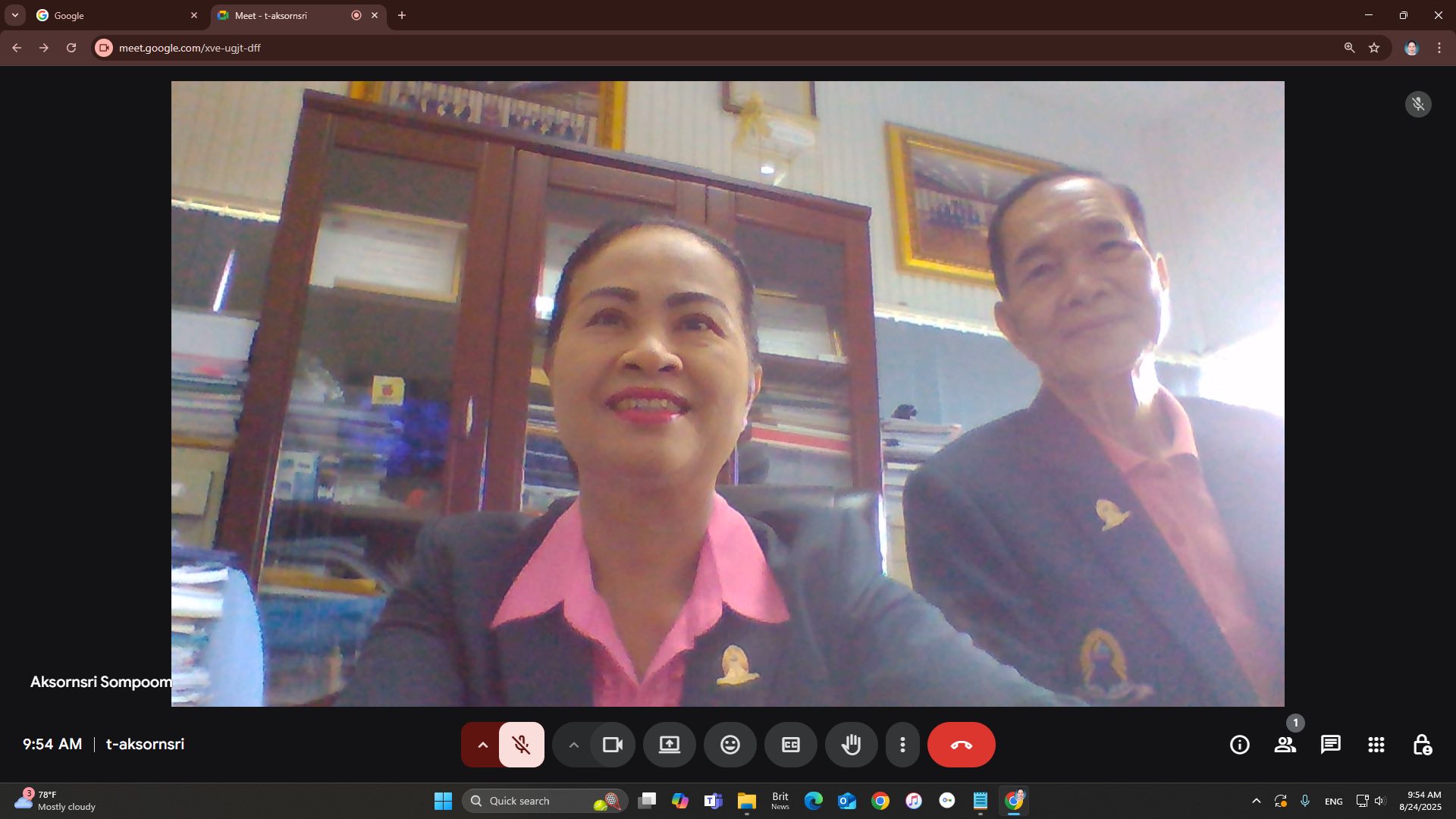Show the people participants panel
The height and width of the screenshot is (819, 1456).
tap(1285, 745)
